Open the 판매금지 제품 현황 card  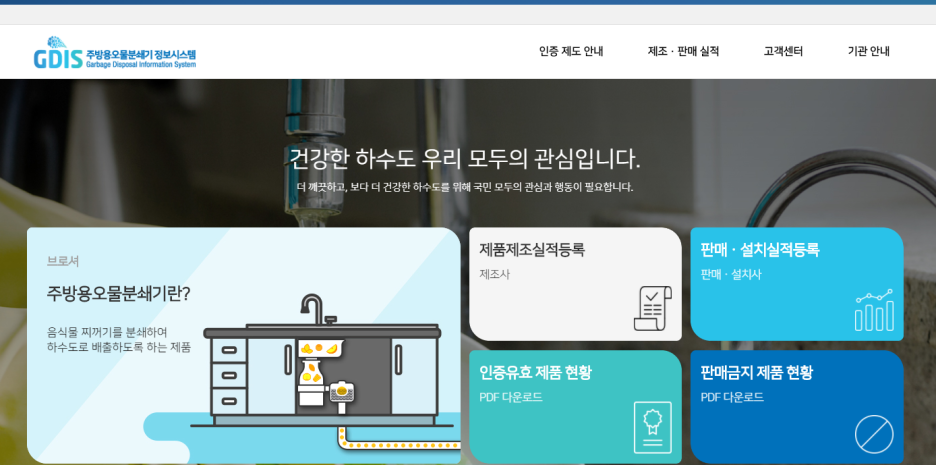(797, 407)
